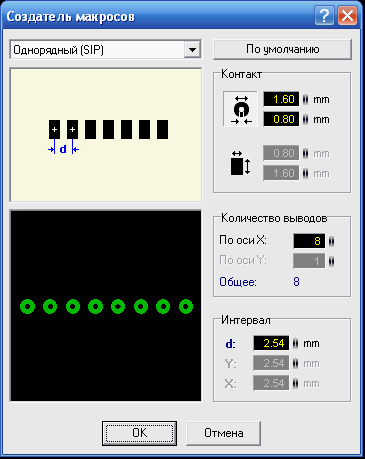Adjust the По оси X pin count stepper
This screenshot has width=365, height=459.
point(331,241)
